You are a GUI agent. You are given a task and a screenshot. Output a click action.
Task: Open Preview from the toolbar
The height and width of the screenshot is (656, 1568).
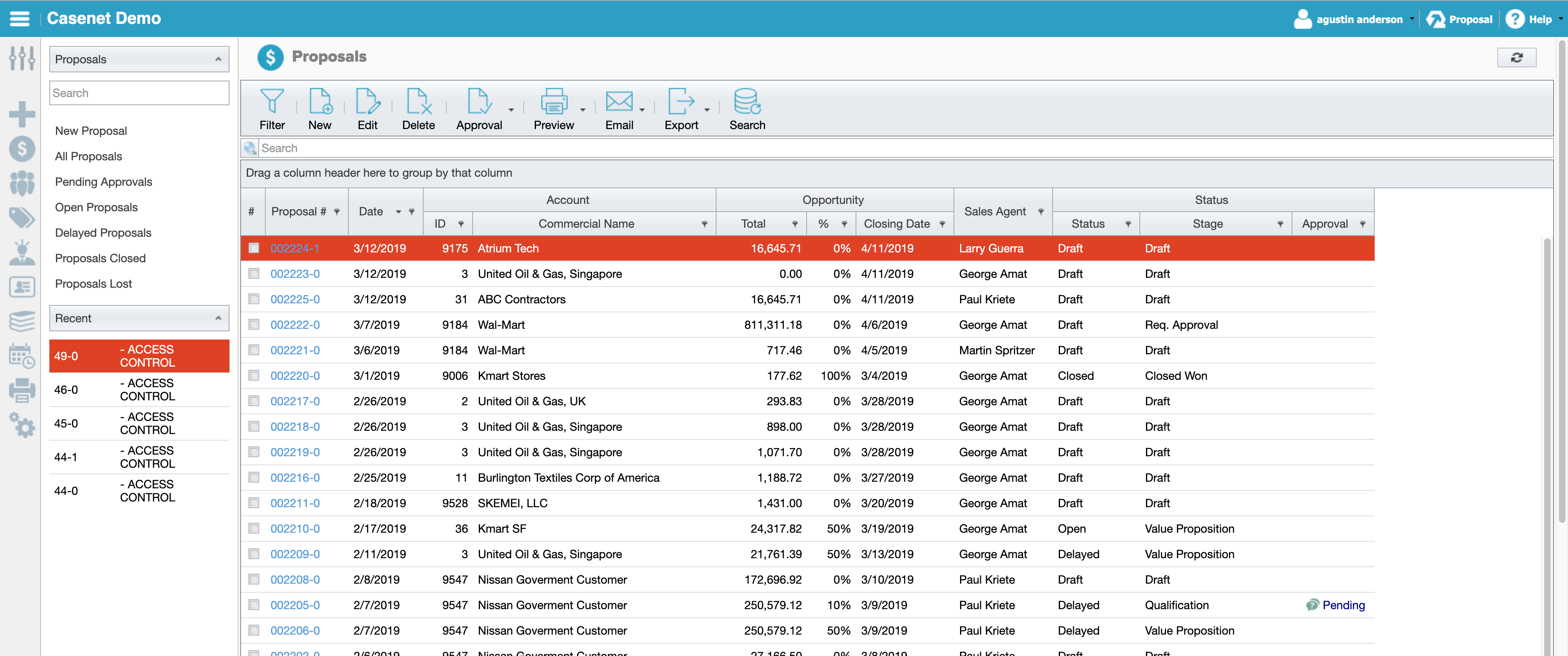[554, 108]
